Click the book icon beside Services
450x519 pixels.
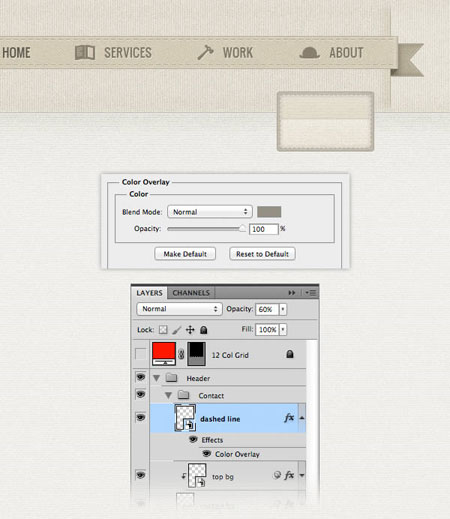click(x=85, y=53)
